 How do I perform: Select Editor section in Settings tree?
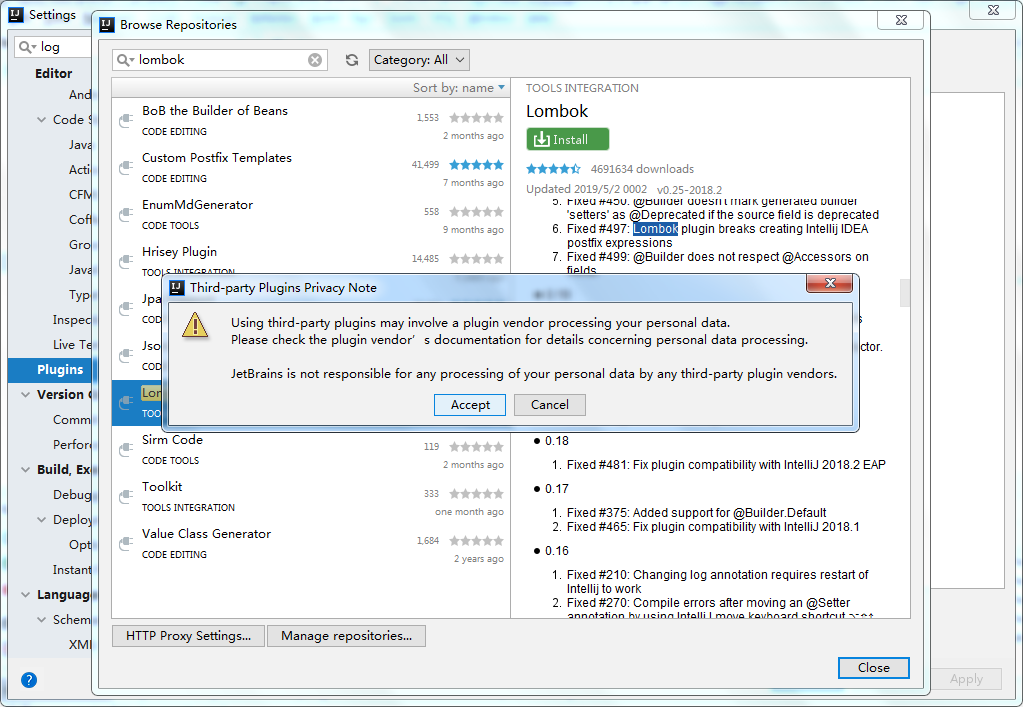point(53,74)
